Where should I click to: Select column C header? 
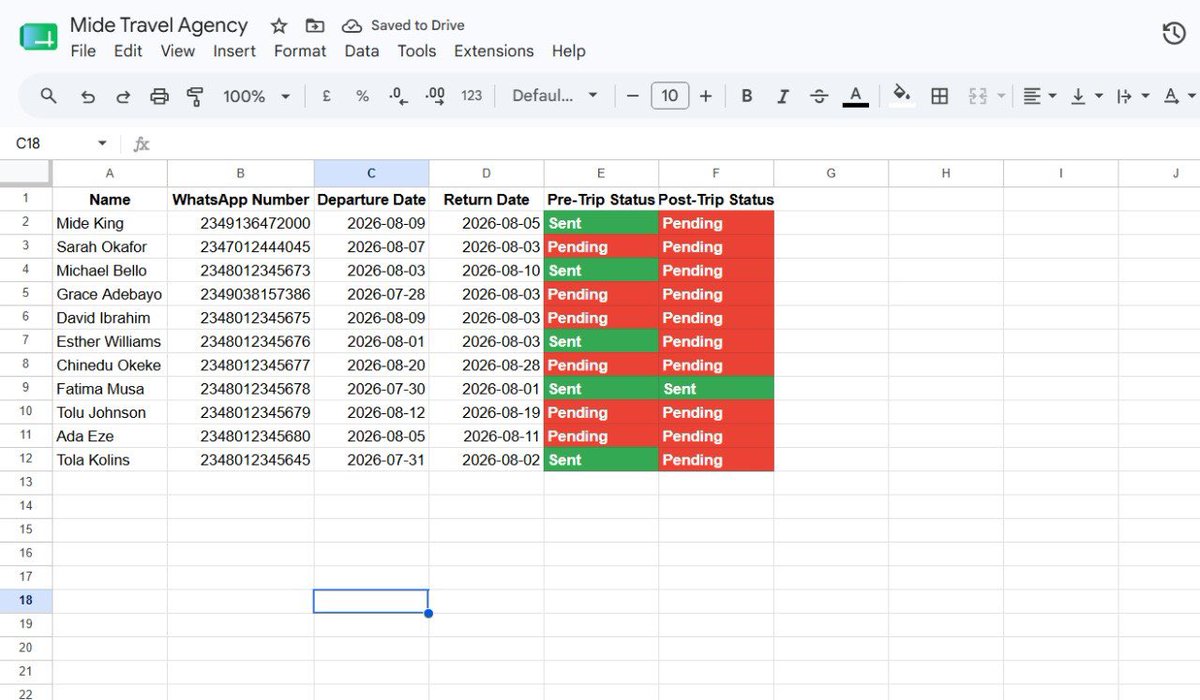(371, 173)
